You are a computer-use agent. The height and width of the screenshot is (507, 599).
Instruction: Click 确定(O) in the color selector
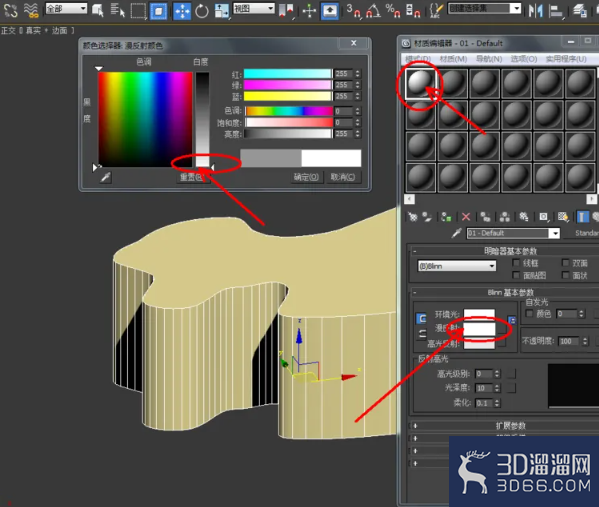tap(306, 177)
